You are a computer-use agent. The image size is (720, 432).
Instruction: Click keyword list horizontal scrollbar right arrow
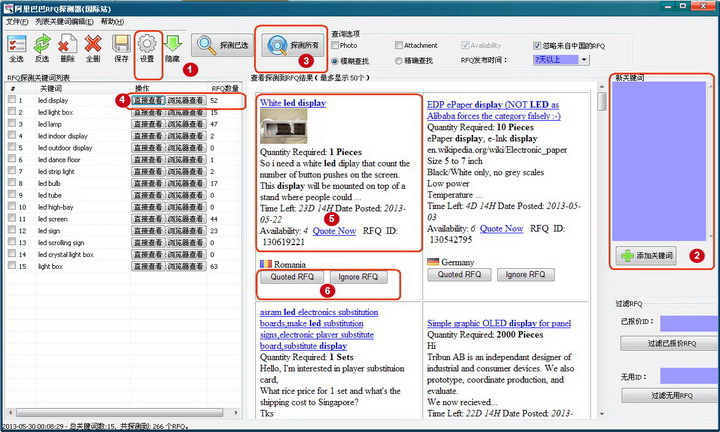[x=236, y=412]
